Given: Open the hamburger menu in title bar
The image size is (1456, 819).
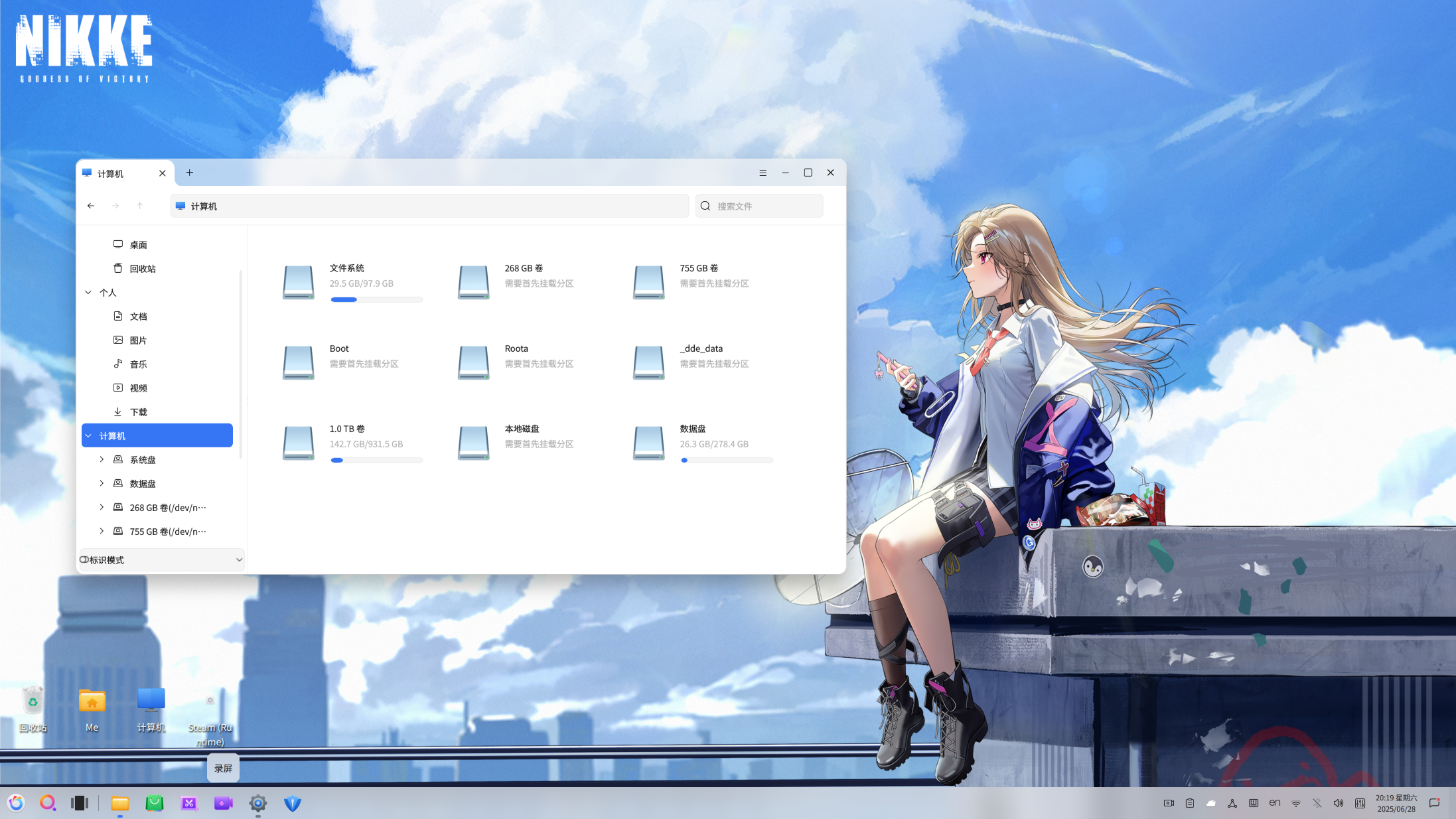Looking at the screenshot, I should point(763,173).
